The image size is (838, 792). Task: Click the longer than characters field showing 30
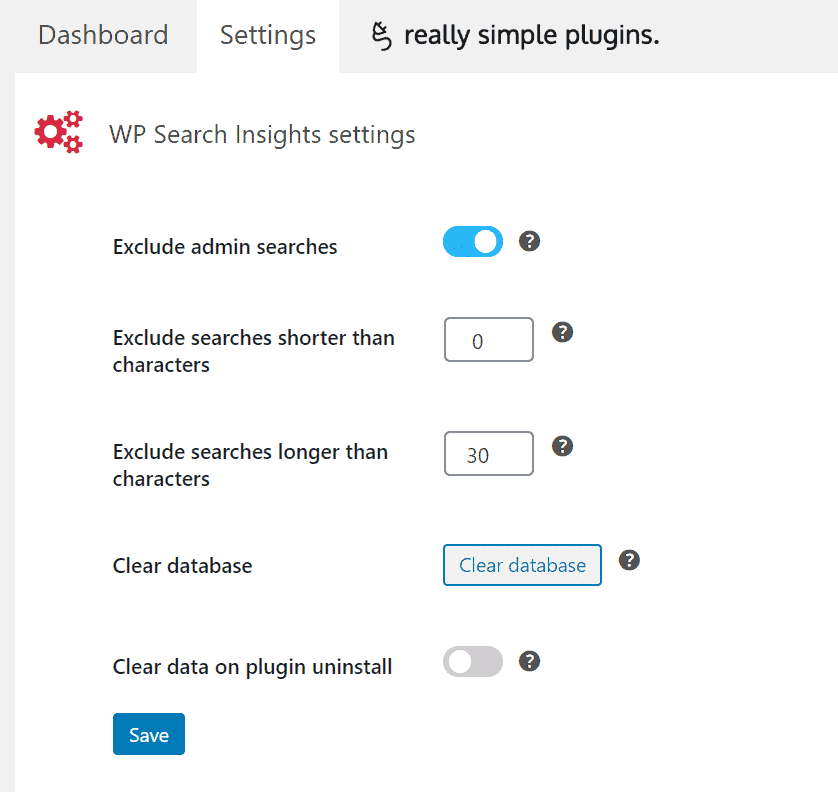coord(488,454)
